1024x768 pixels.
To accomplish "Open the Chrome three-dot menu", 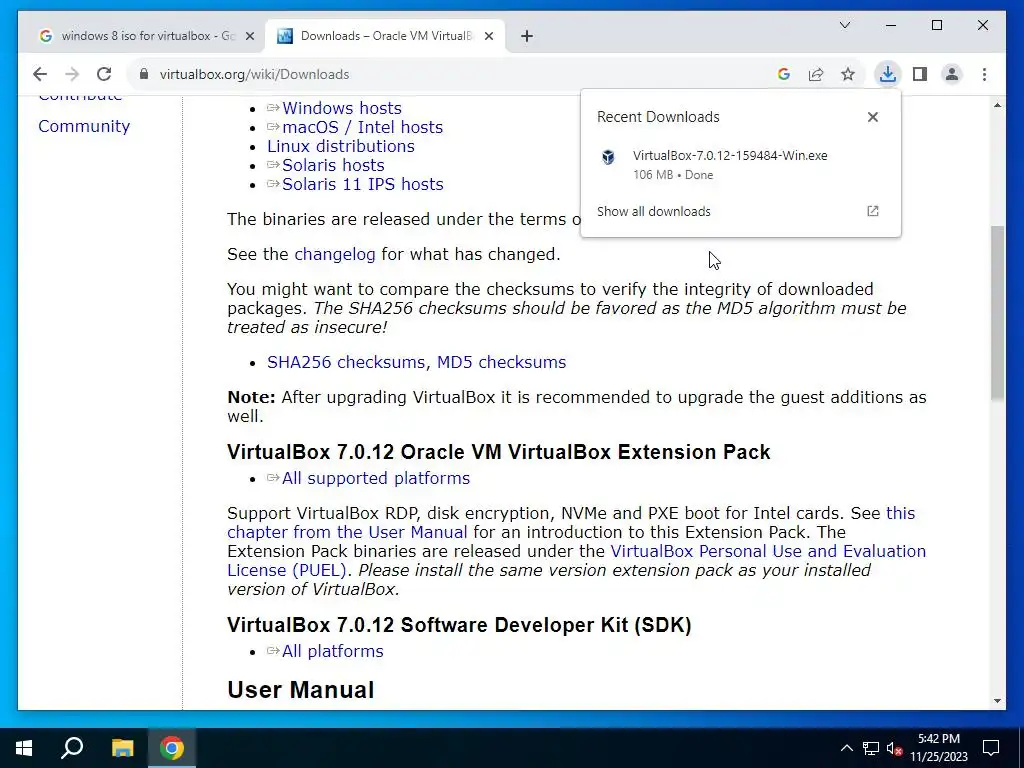I will click(984, 74).
